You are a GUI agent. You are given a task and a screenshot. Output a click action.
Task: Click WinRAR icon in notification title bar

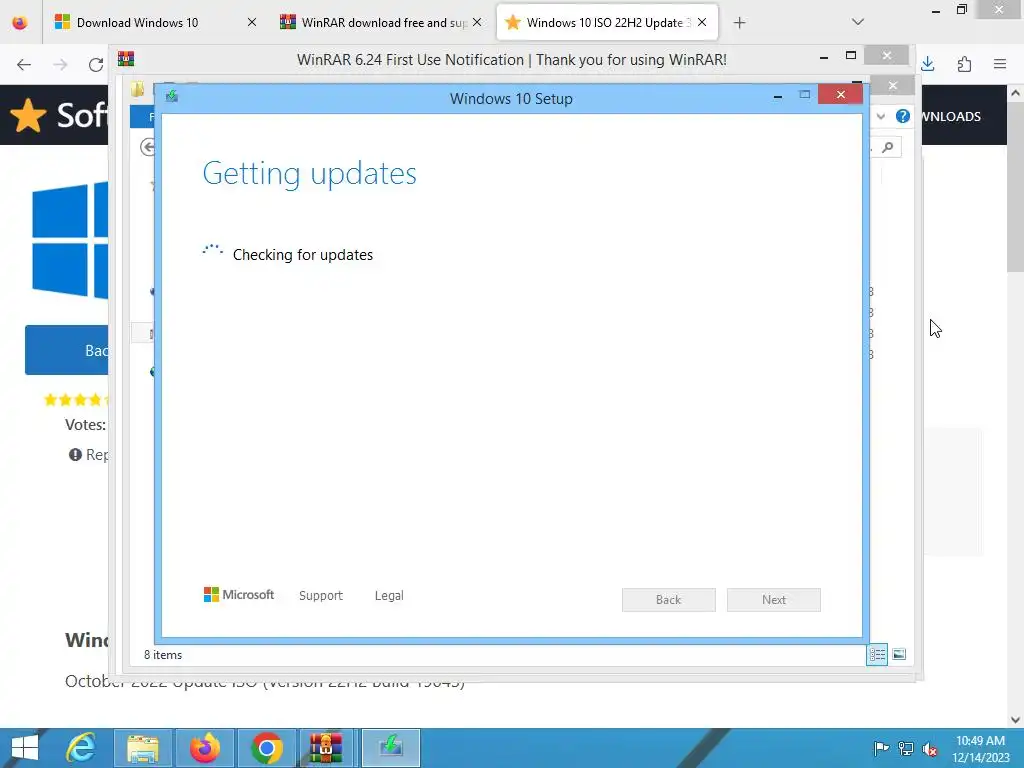[126, 59]
